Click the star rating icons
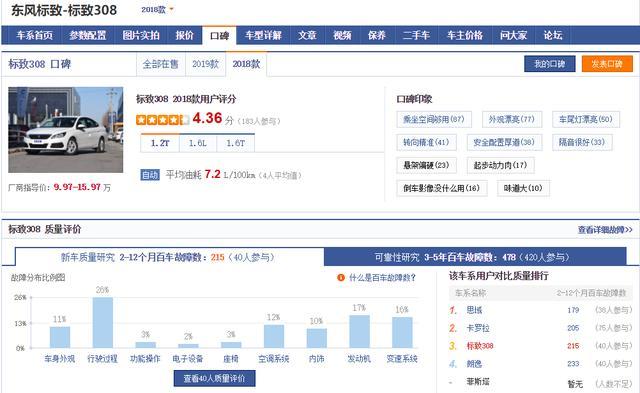 [x=162, y=120]
